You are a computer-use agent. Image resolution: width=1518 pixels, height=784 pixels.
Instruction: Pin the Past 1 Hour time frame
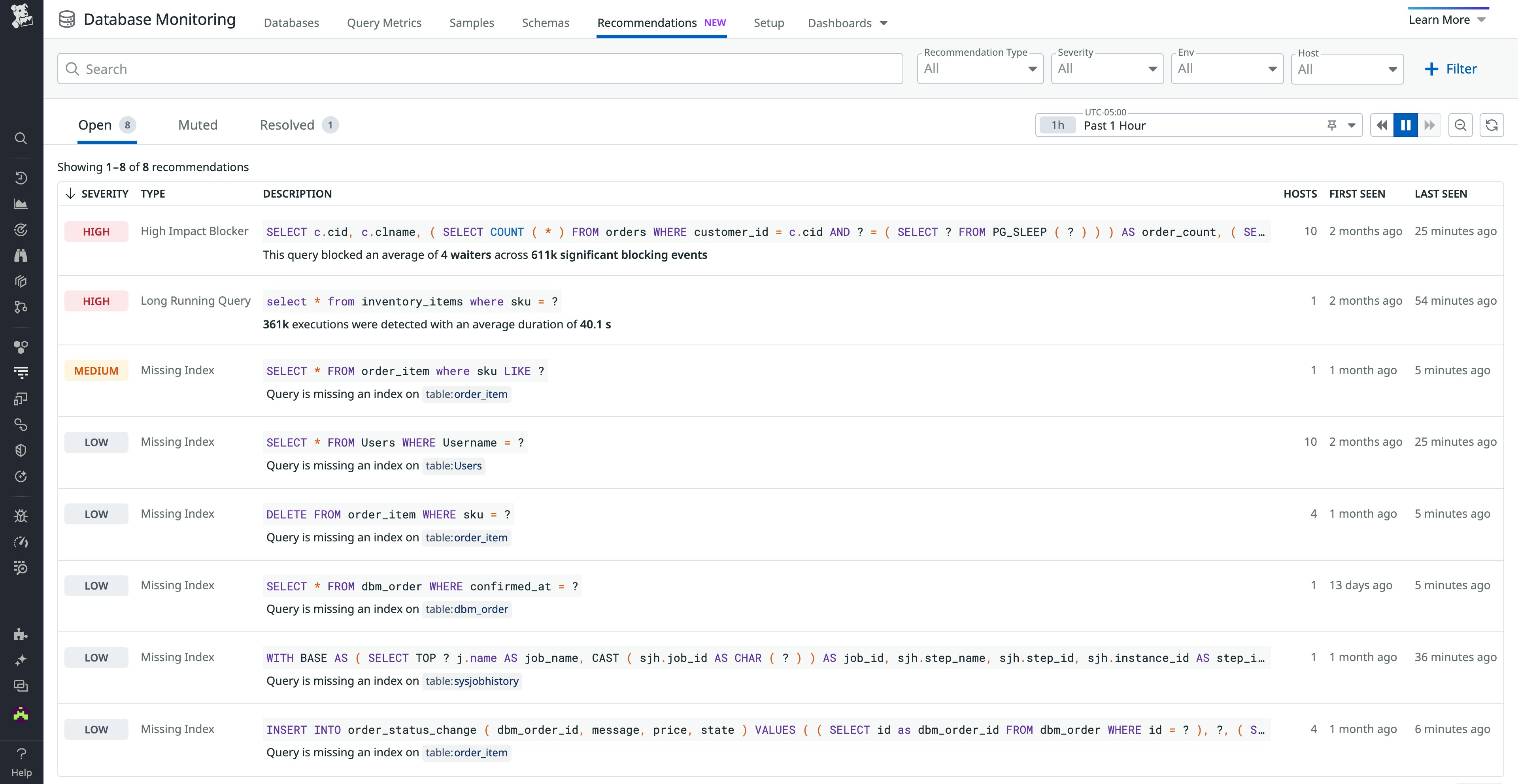[1331, 125]
